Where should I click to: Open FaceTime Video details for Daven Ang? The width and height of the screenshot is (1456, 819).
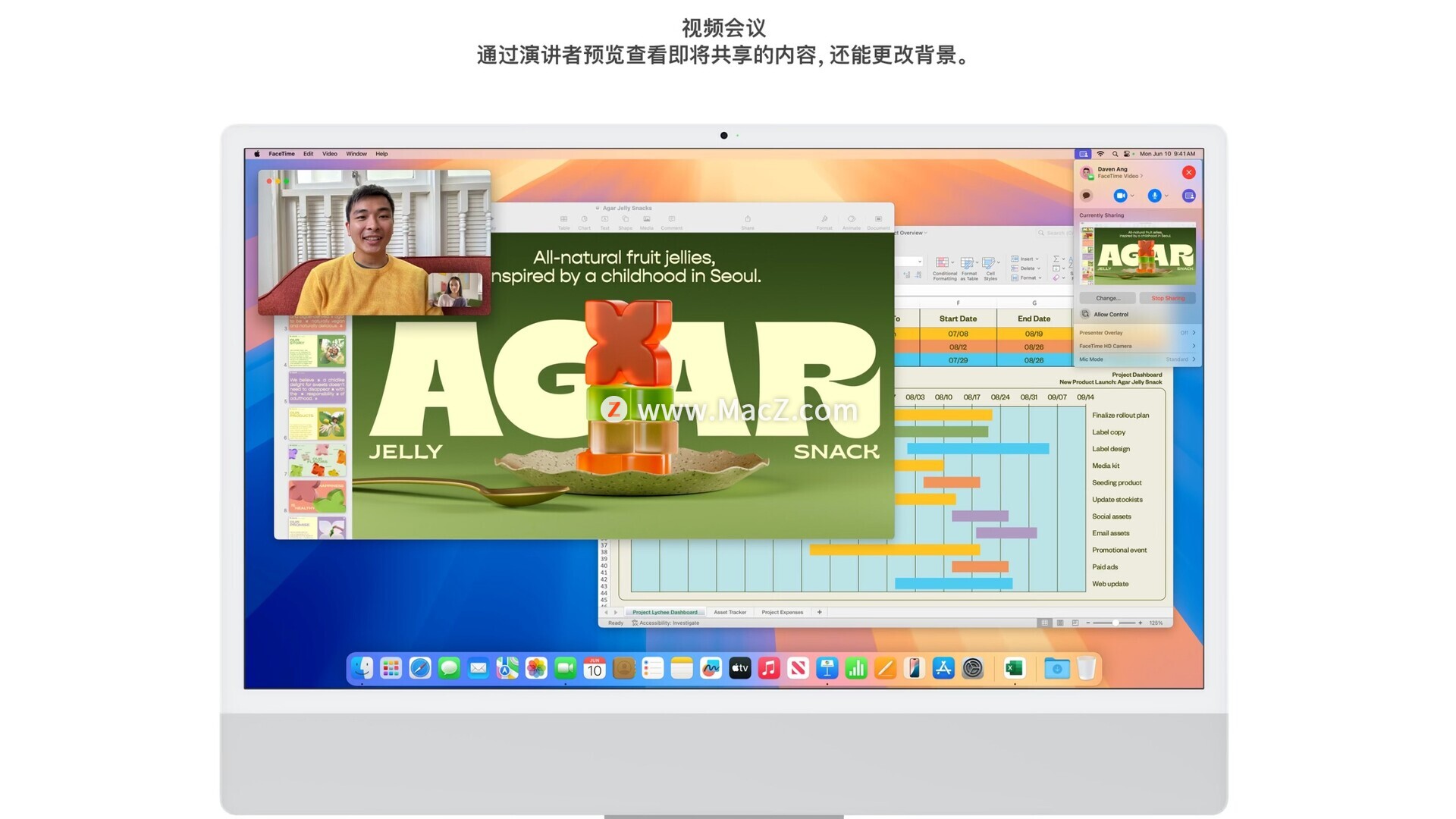pyautogui.click(x=1120, y=176)
